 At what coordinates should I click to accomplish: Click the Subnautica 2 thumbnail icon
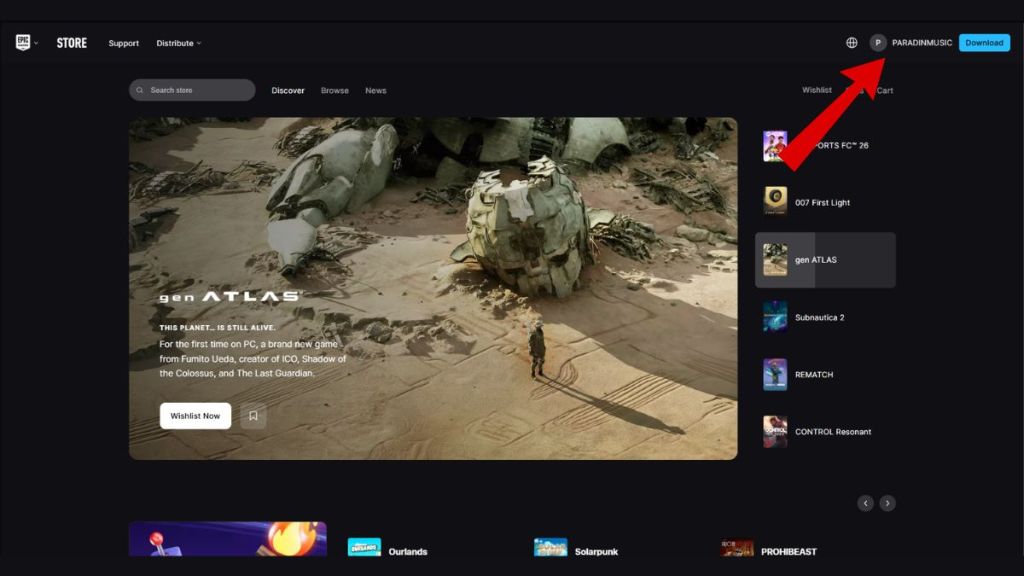(x=775, y=317)
